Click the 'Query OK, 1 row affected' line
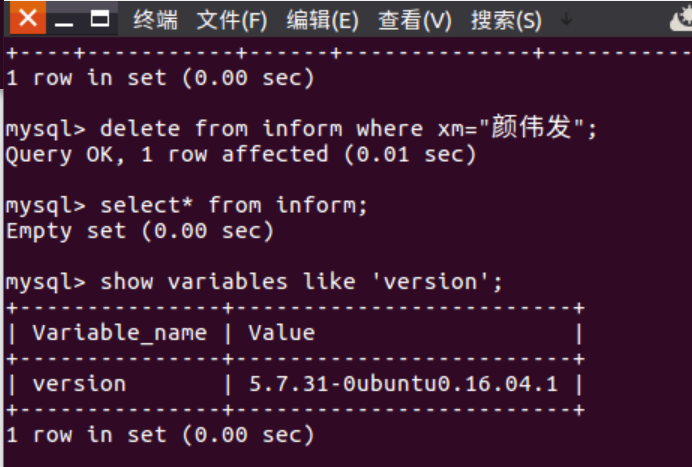This screenshot has width=692, height=467. pyautogui.click(x=241, y=154)
